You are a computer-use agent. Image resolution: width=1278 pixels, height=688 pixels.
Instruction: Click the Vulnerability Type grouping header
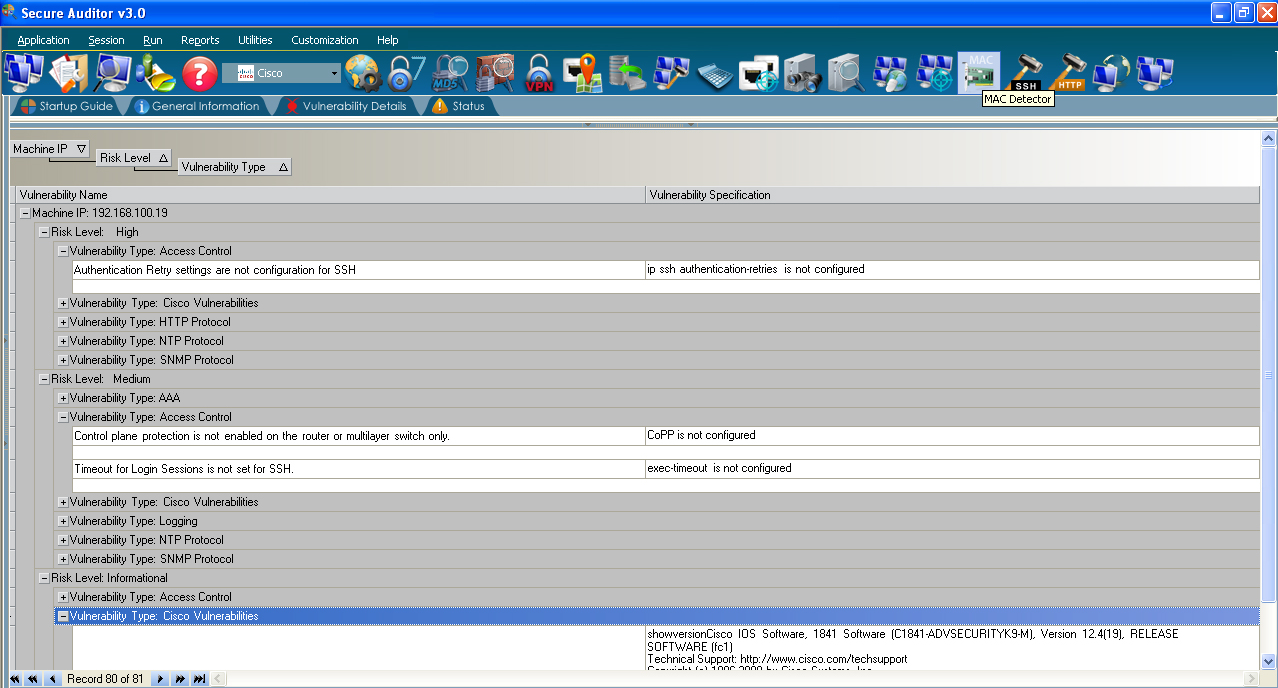(235, 167)
